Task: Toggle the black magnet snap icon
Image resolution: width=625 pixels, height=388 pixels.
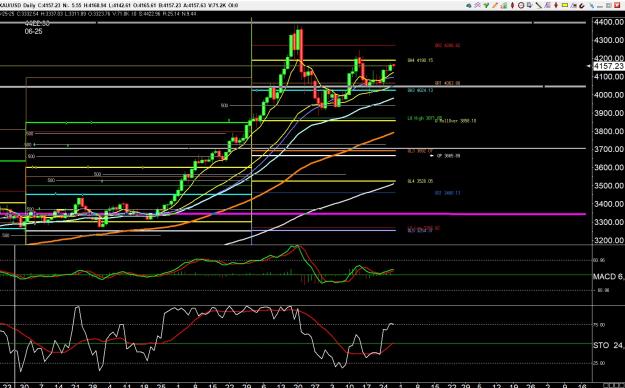Action: click(x=582, y=6)
